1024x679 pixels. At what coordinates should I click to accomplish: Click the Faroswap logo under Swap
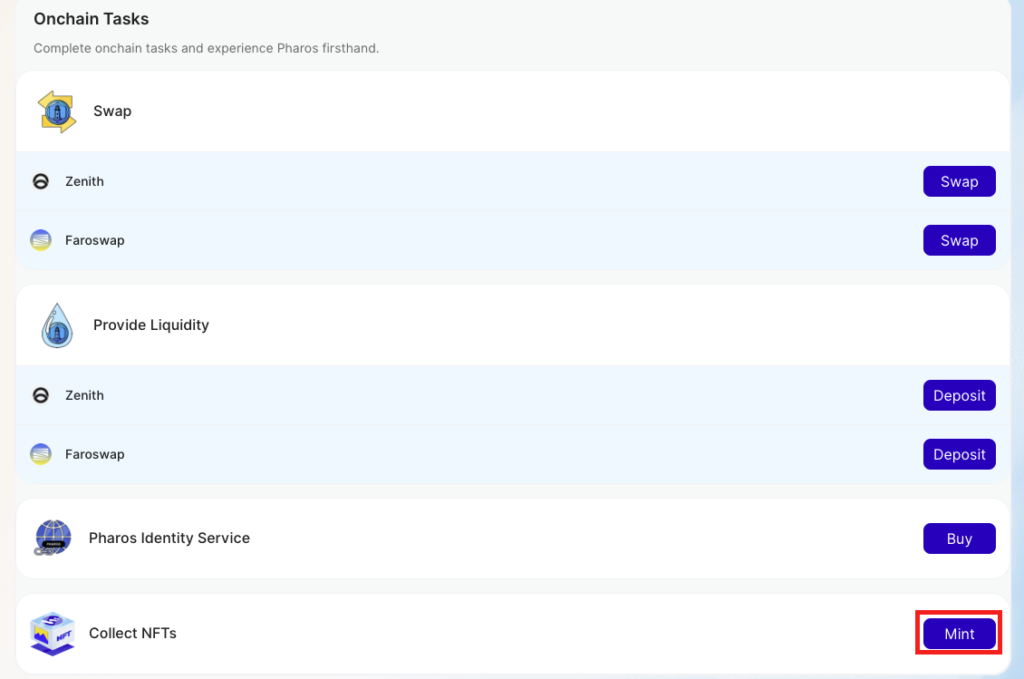(x=41, y=240)
